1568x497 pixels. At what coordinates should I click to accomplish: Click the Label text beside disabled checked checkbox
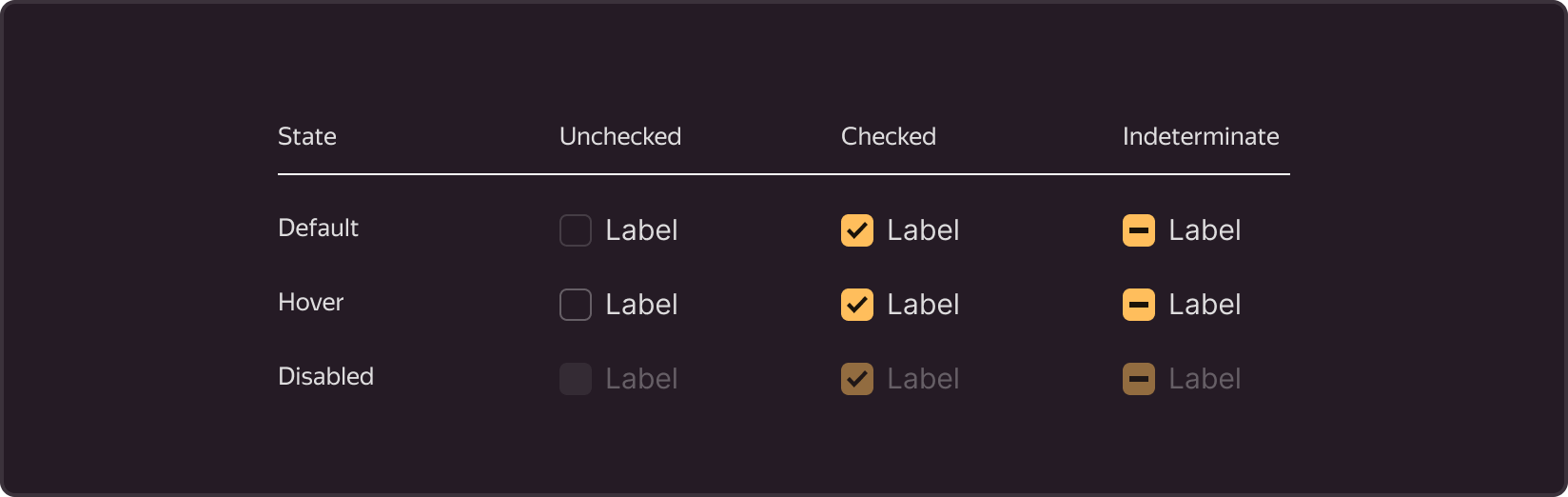(x=923, y=379)
